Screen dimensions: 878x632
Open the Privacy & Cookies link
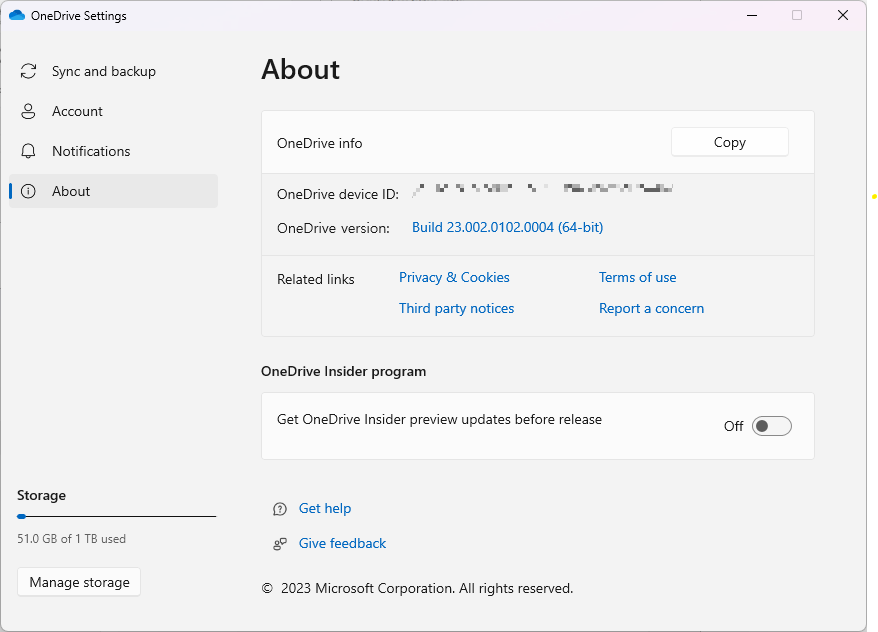point(454,277)
